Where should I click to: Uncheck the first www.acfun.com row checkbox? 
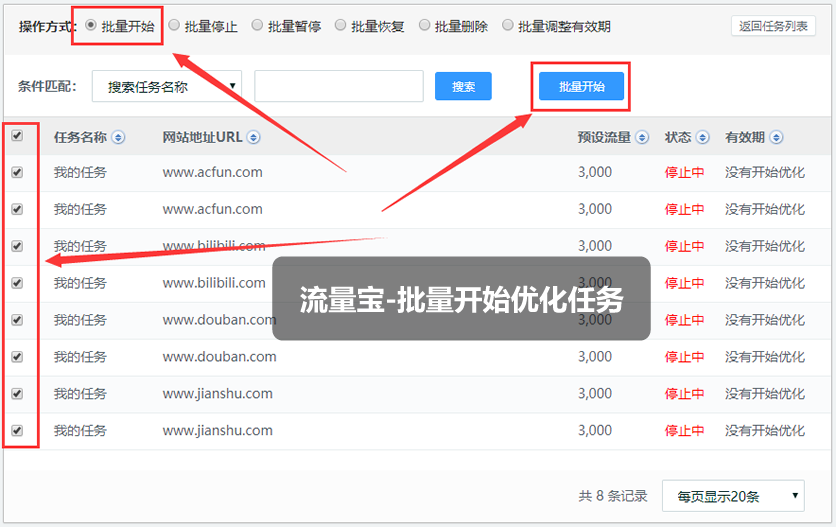pyautogui.click(x=17, y=172)
